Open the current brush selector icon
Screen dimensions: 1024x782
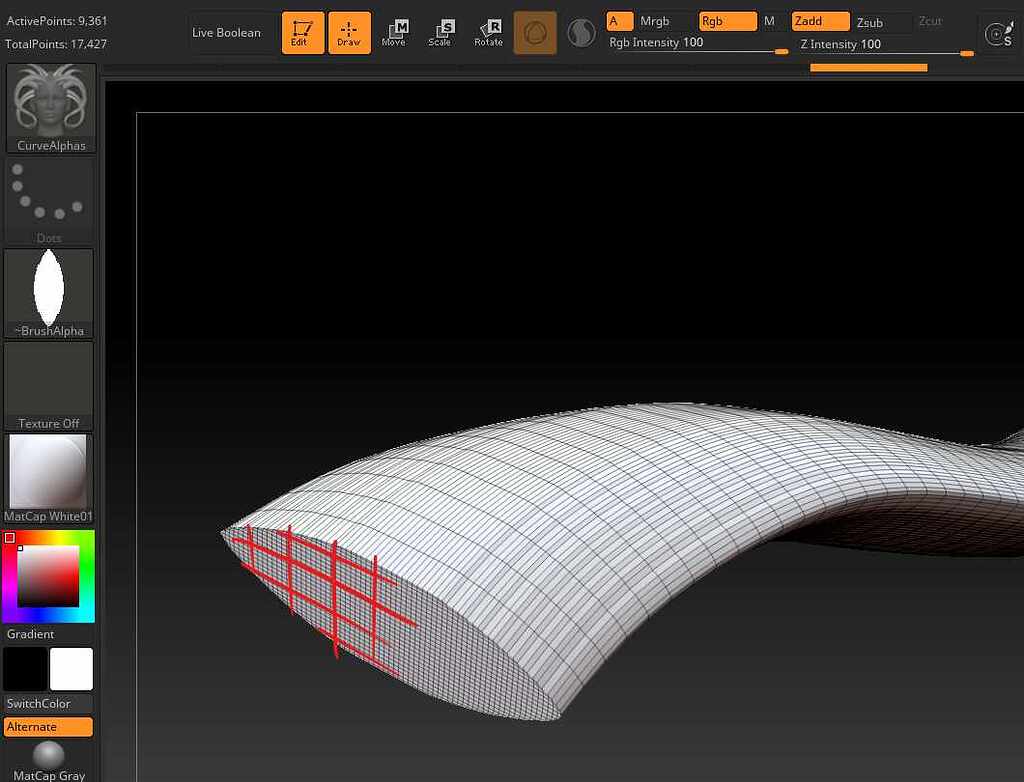click(535, 32)
